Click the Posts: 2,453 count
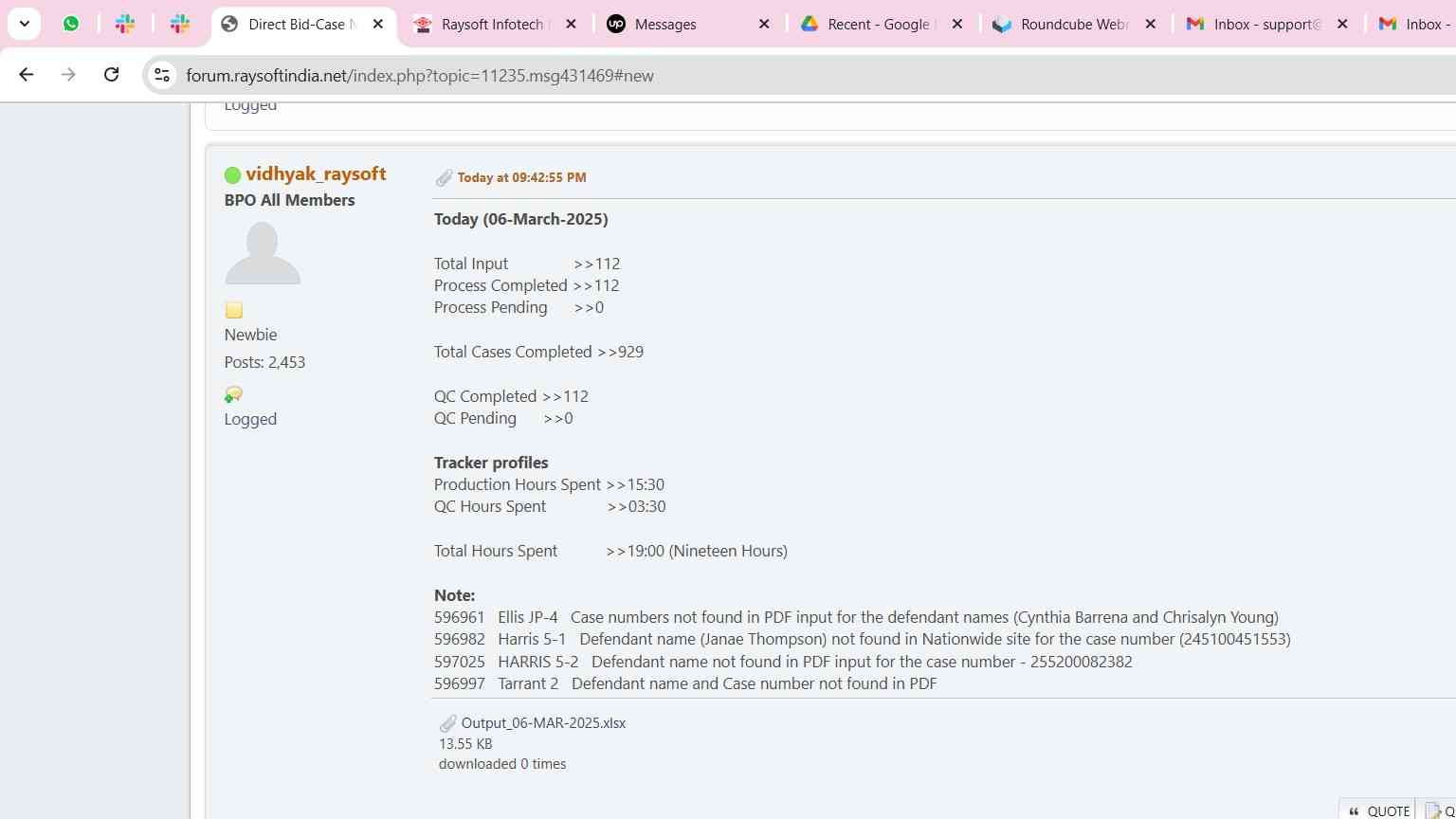 (x=264, y=362)
